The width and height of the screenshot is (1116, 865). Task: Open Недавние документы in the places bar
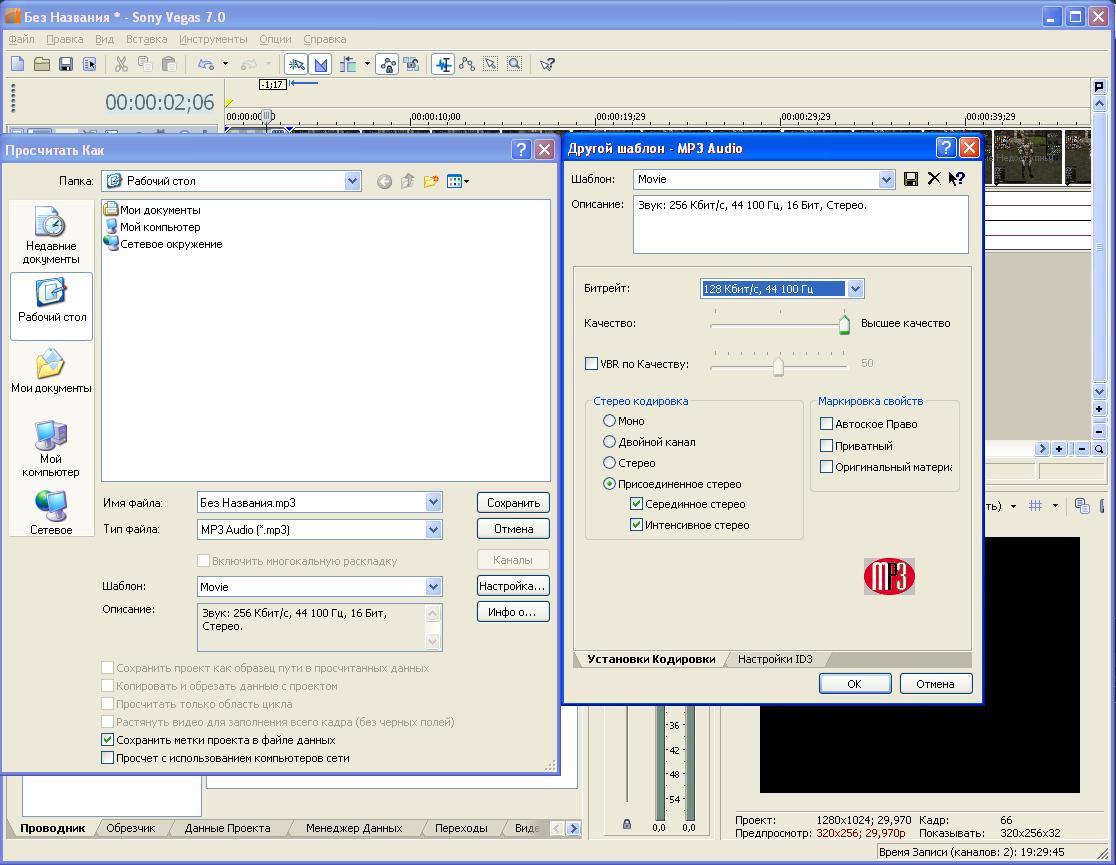[51, 235]
